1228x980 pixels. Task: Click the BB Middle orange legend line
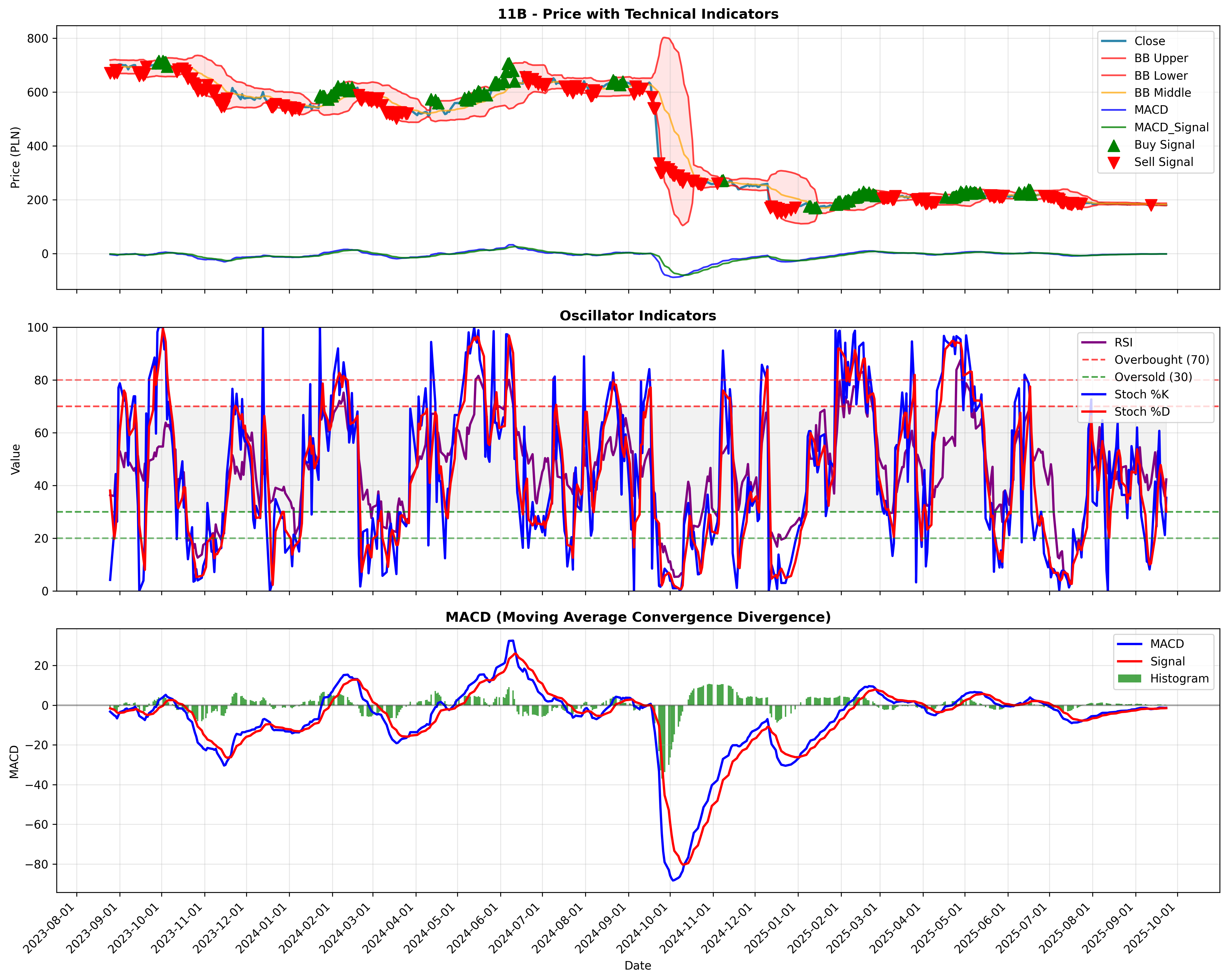click(1113, 93)
